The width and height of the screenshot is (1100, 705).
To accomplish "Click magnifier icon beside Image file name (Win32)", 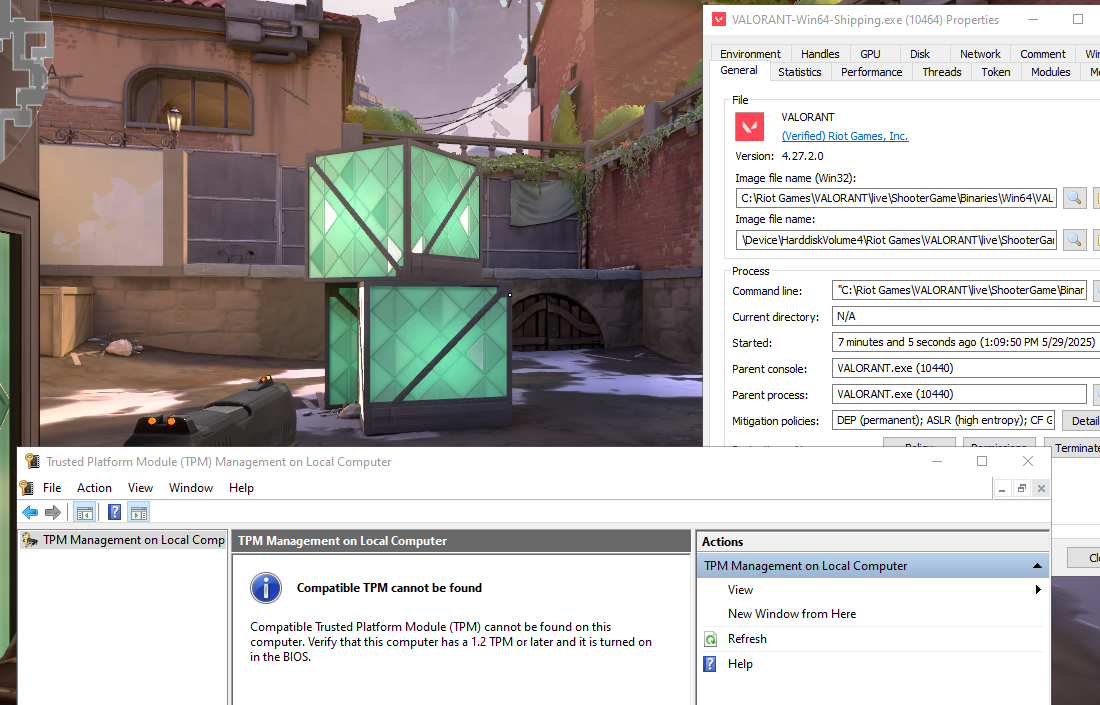I will [x=1074, y=198].
